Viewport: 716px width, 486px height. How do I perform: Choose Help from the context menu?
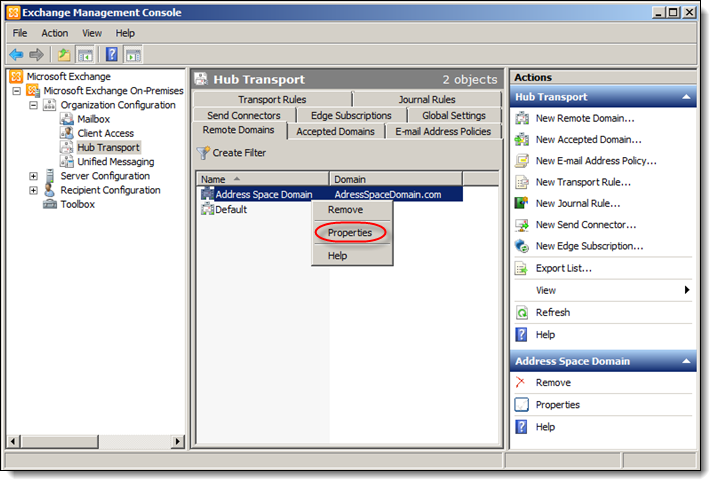tap(352, 256)
